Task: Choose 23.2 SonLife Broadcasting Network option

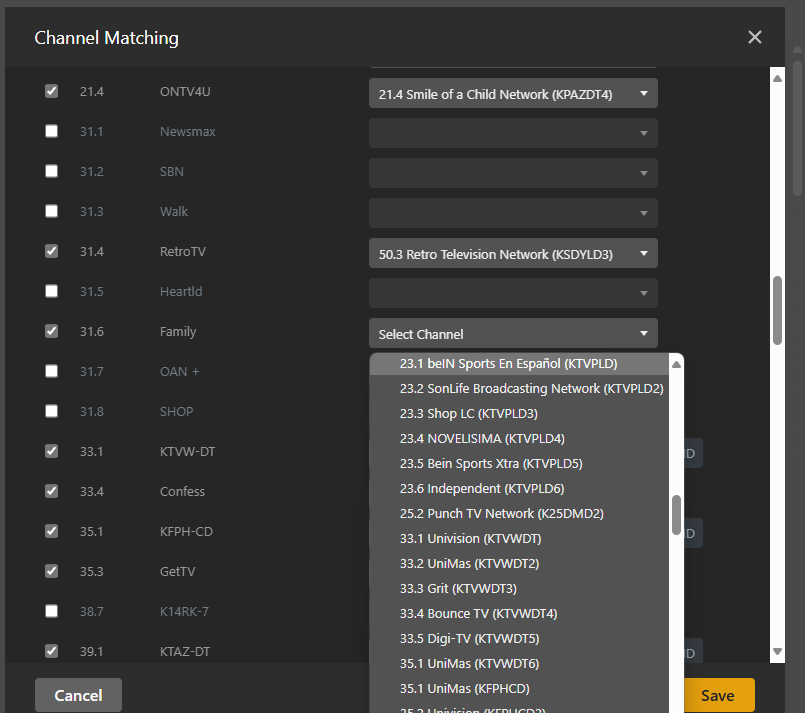Action: point(519,389)
